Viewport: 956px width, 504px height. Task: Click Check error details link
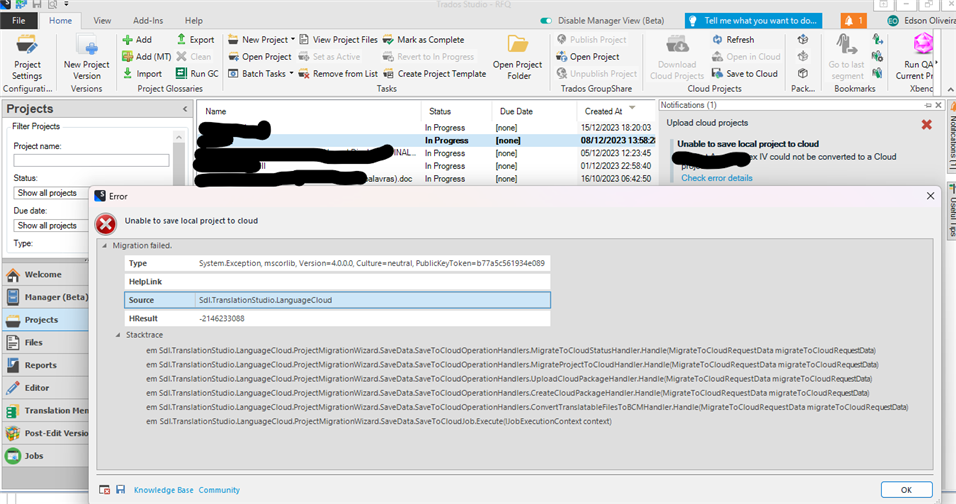coord(716,178)
